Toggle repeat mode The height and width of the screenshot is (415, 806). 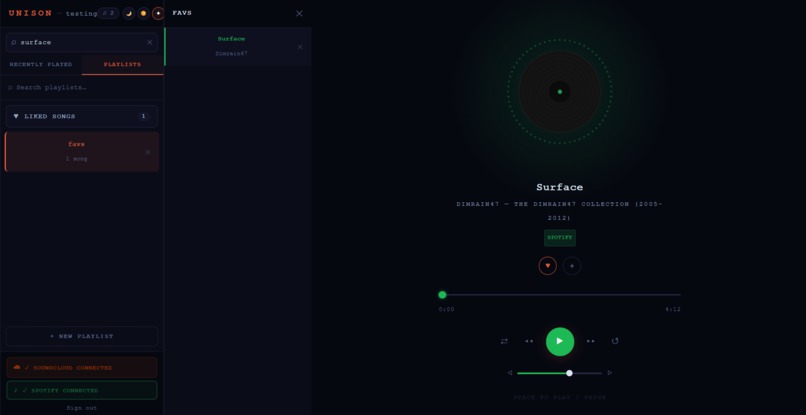pos(615,341)
